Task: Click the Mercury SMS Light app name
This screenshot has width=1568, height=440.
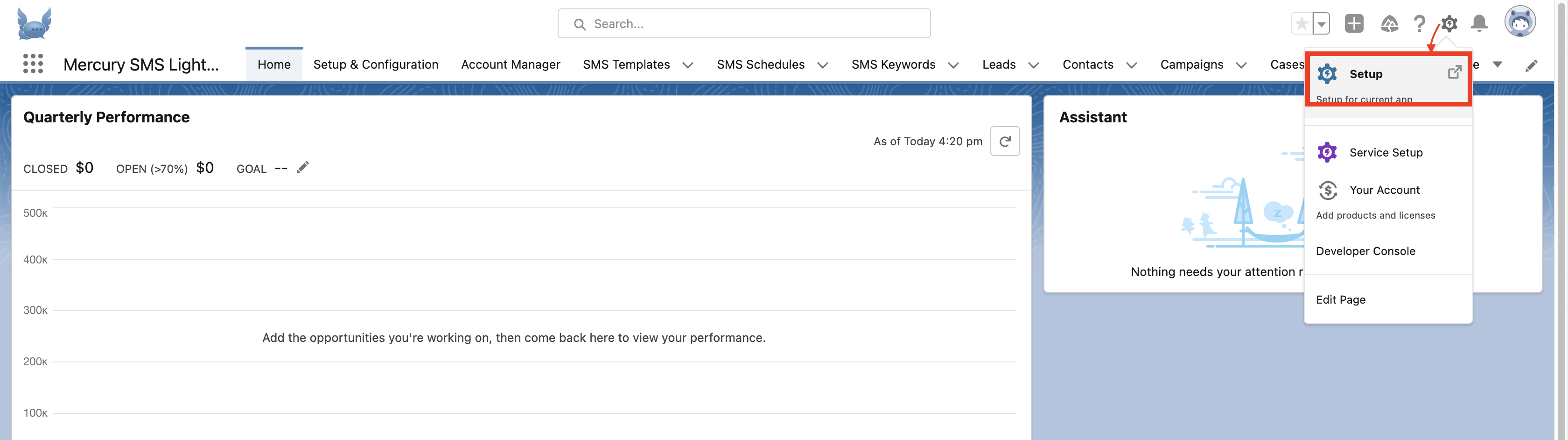Action: point(140,64)
